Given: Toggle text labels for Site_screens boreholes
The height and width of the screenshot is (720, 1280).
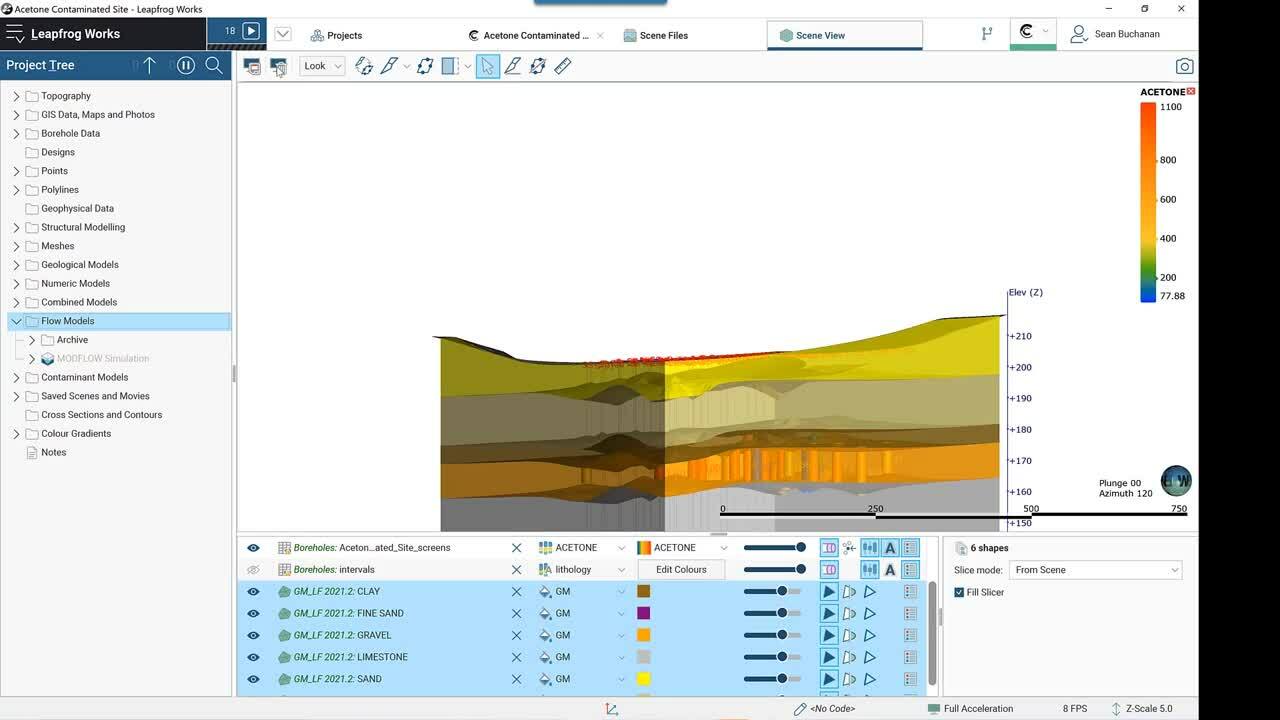Looking at the screenshot, I should pyautogui.click(x=890, y=548).
